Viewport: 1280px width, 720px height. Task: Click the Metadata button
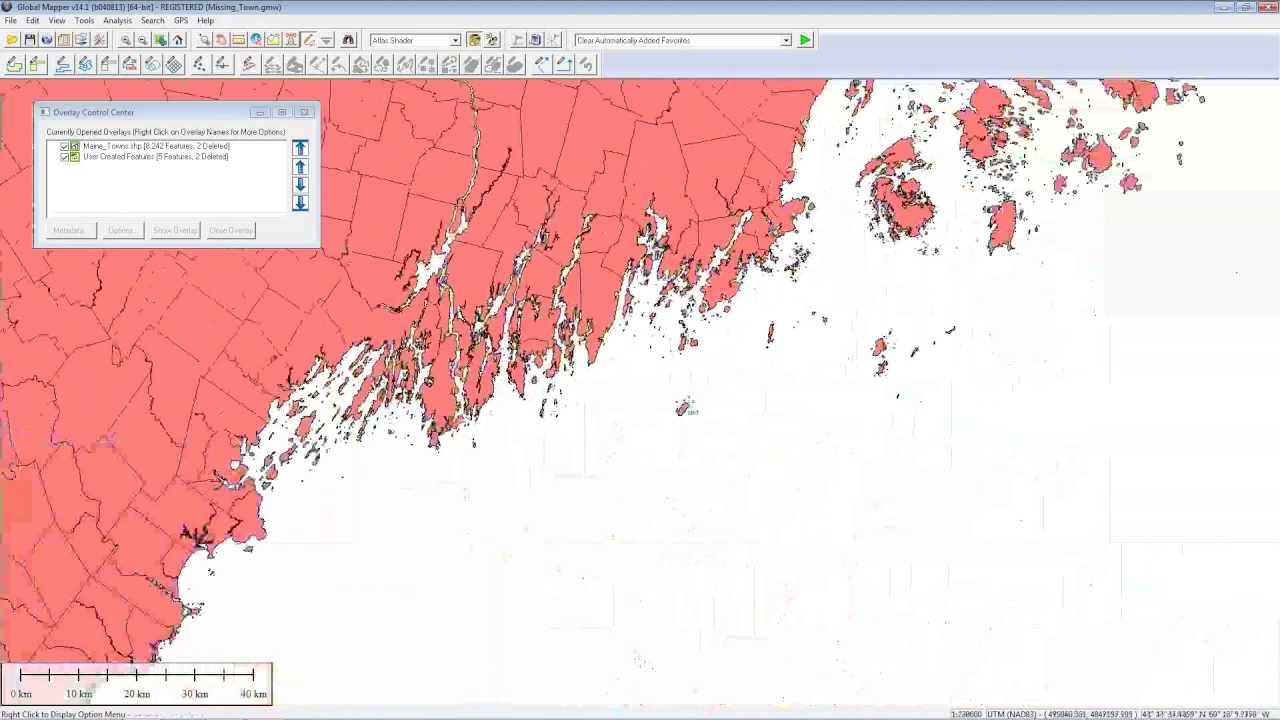coord(69,230)
